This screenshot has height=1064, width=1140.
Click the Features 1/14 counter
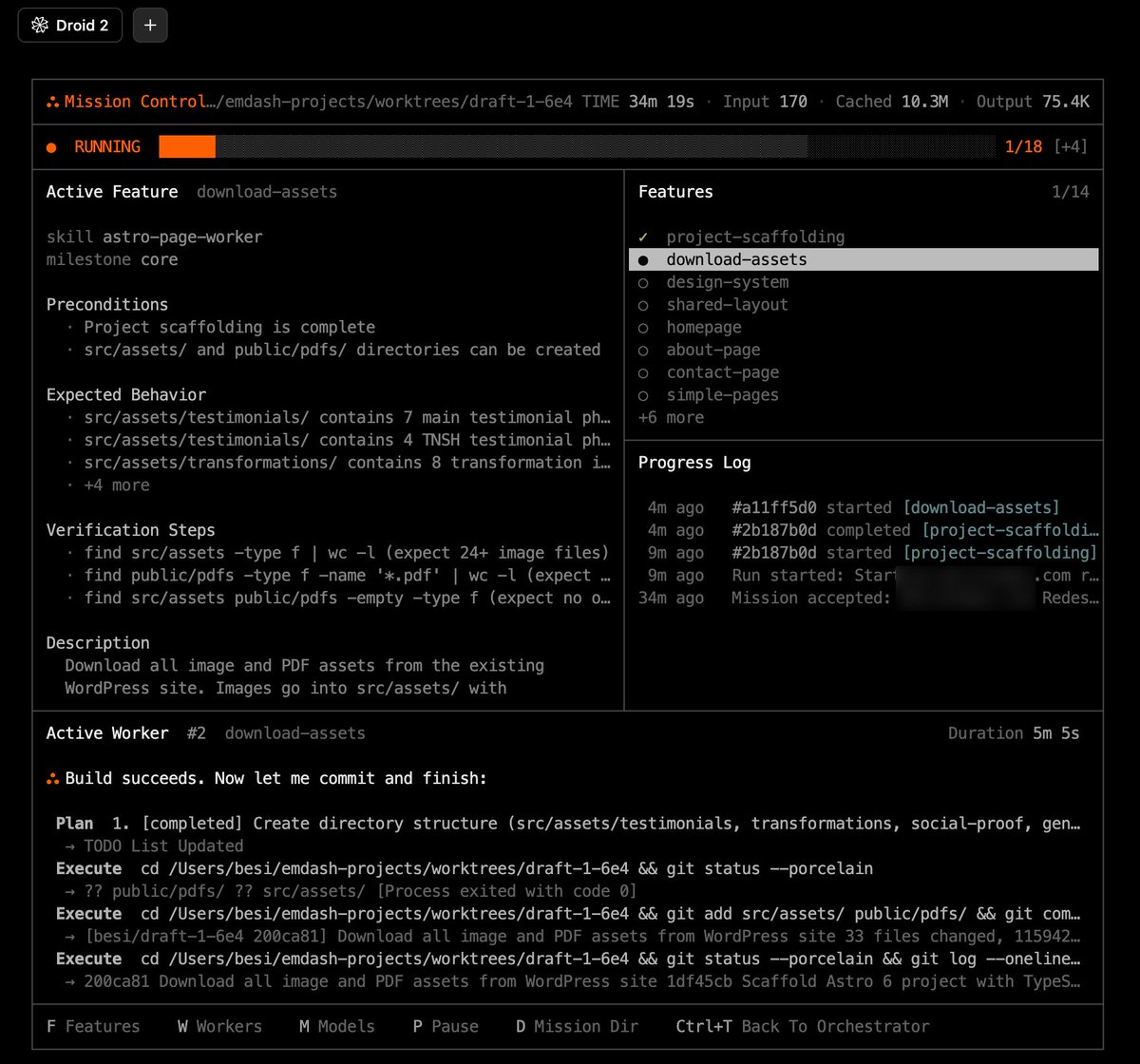(1071, 192)
